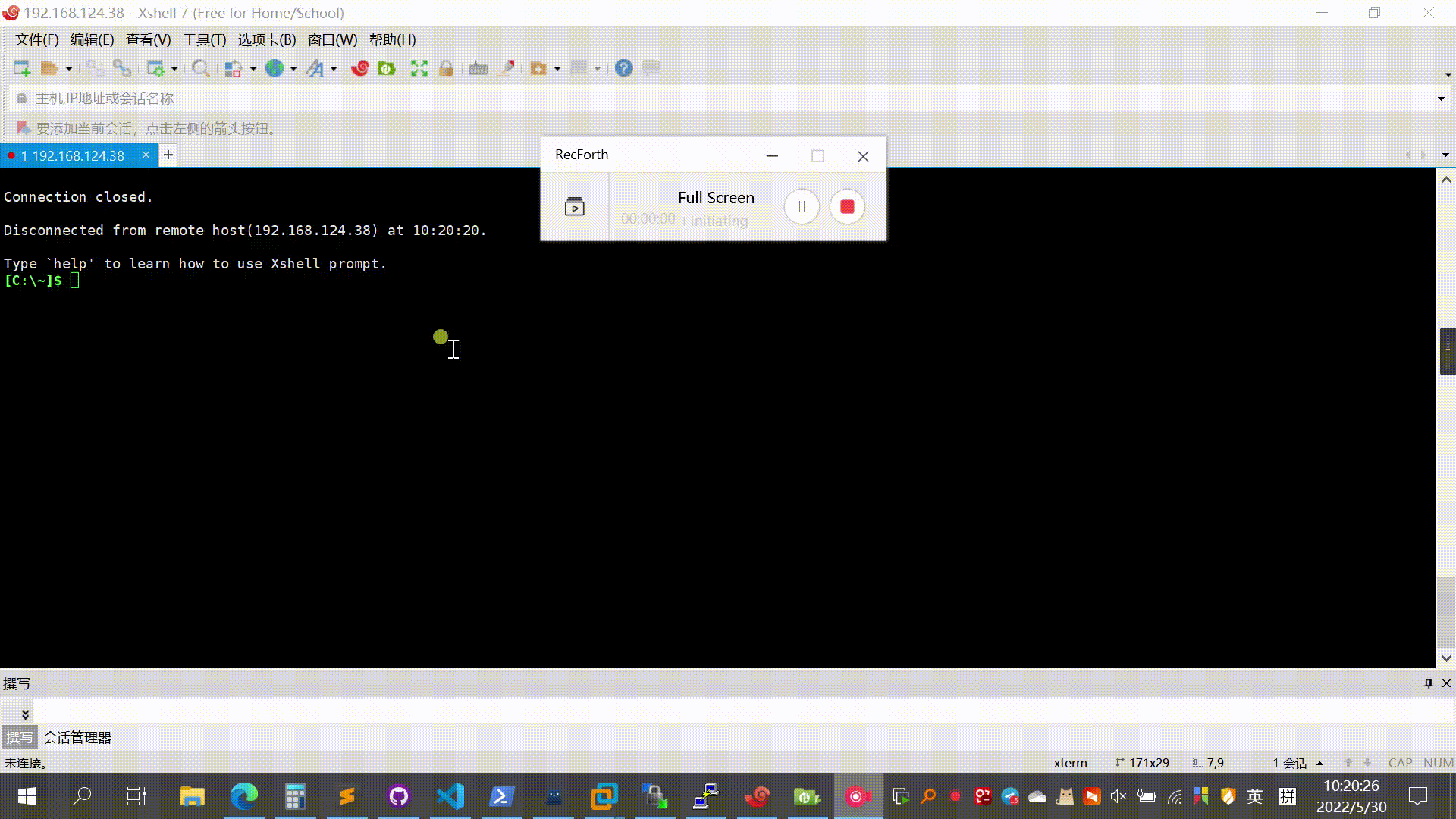Open the 1 会话 status bar expander
Screen dimensions: 1456x819
click(1320, 763)
